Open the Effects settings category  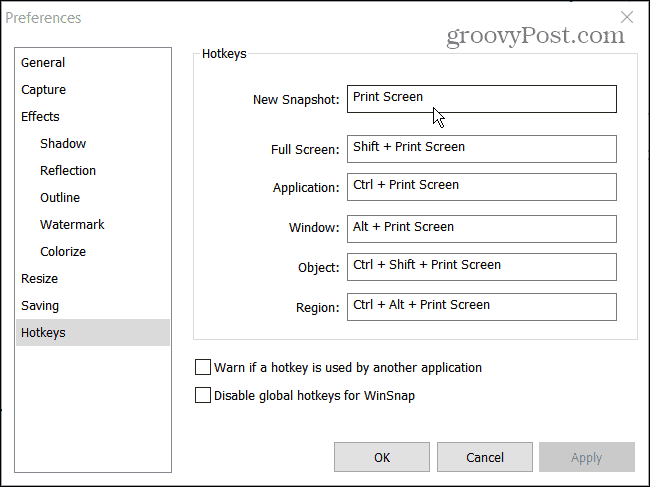pos(40,116)
